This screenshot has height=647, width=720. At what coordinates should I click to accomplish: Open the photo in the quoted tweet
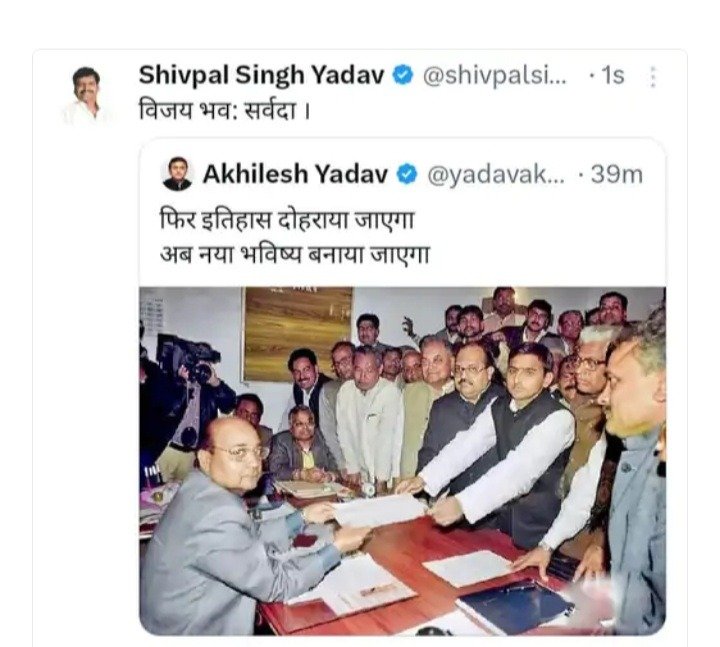tap(402, 461)
